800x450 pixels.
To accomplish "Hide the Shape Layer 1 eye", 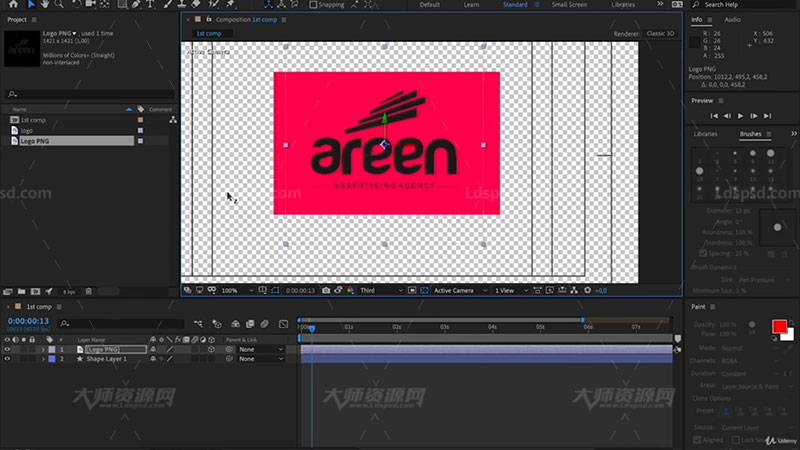I will (x=7, y=359).
